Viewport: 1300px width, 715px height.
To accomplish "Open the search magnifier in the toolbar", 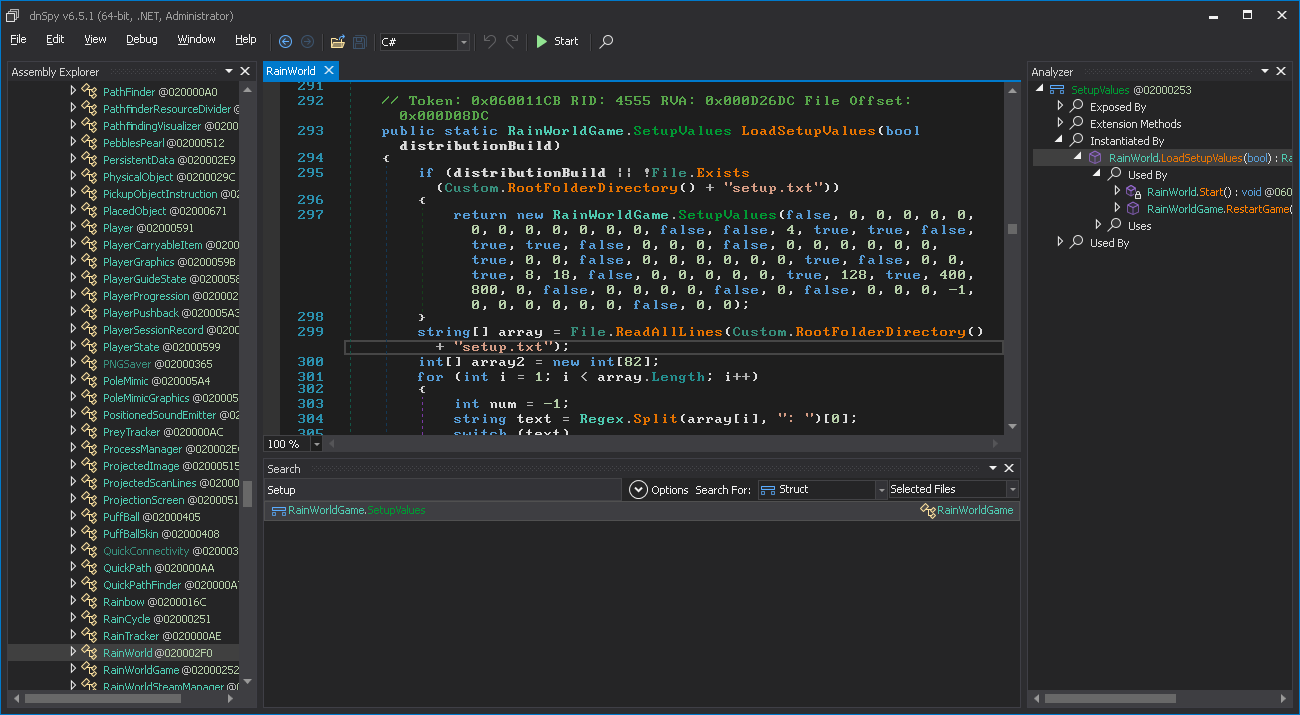I will click(x=606, y=41).
